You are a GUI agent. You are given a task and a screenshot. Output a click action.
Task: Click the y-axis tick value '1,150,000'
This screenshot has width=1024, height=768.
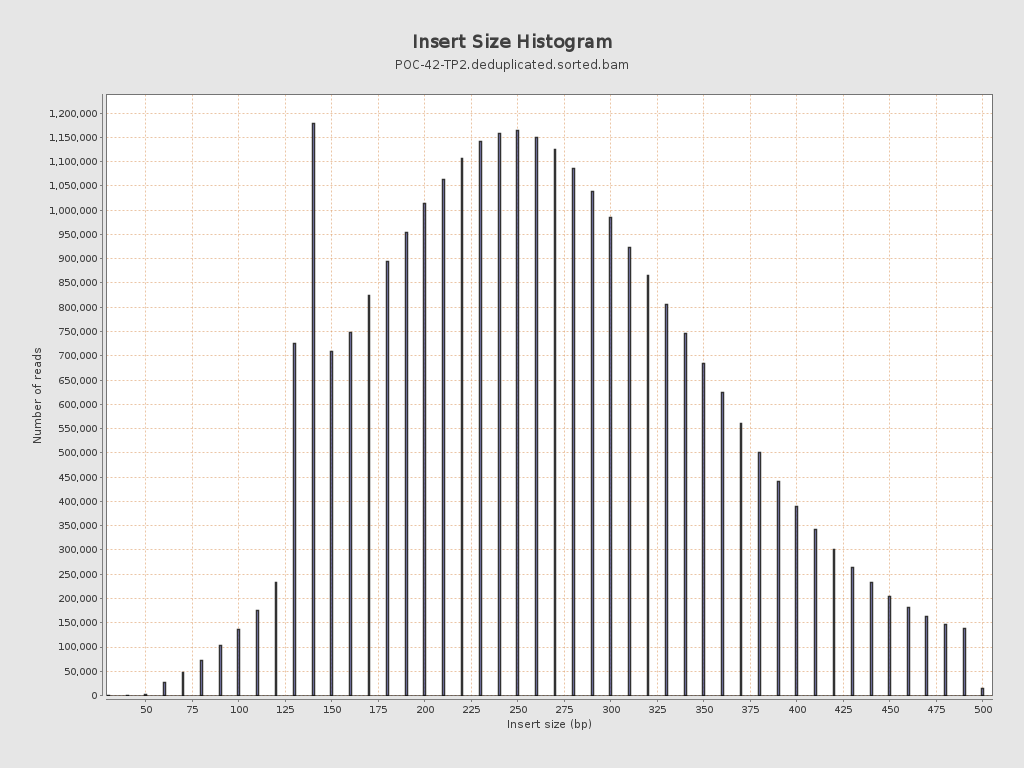click(x=73, y=138)
